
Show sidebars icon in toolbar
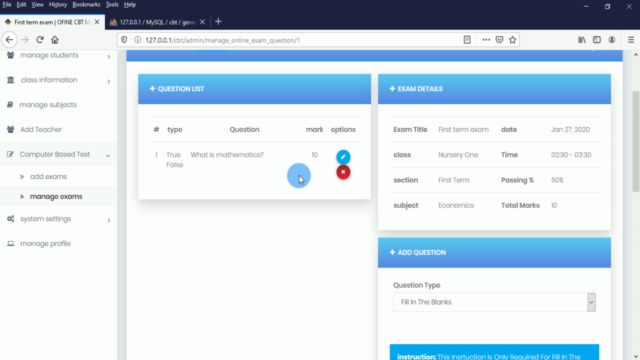(597, 40)
